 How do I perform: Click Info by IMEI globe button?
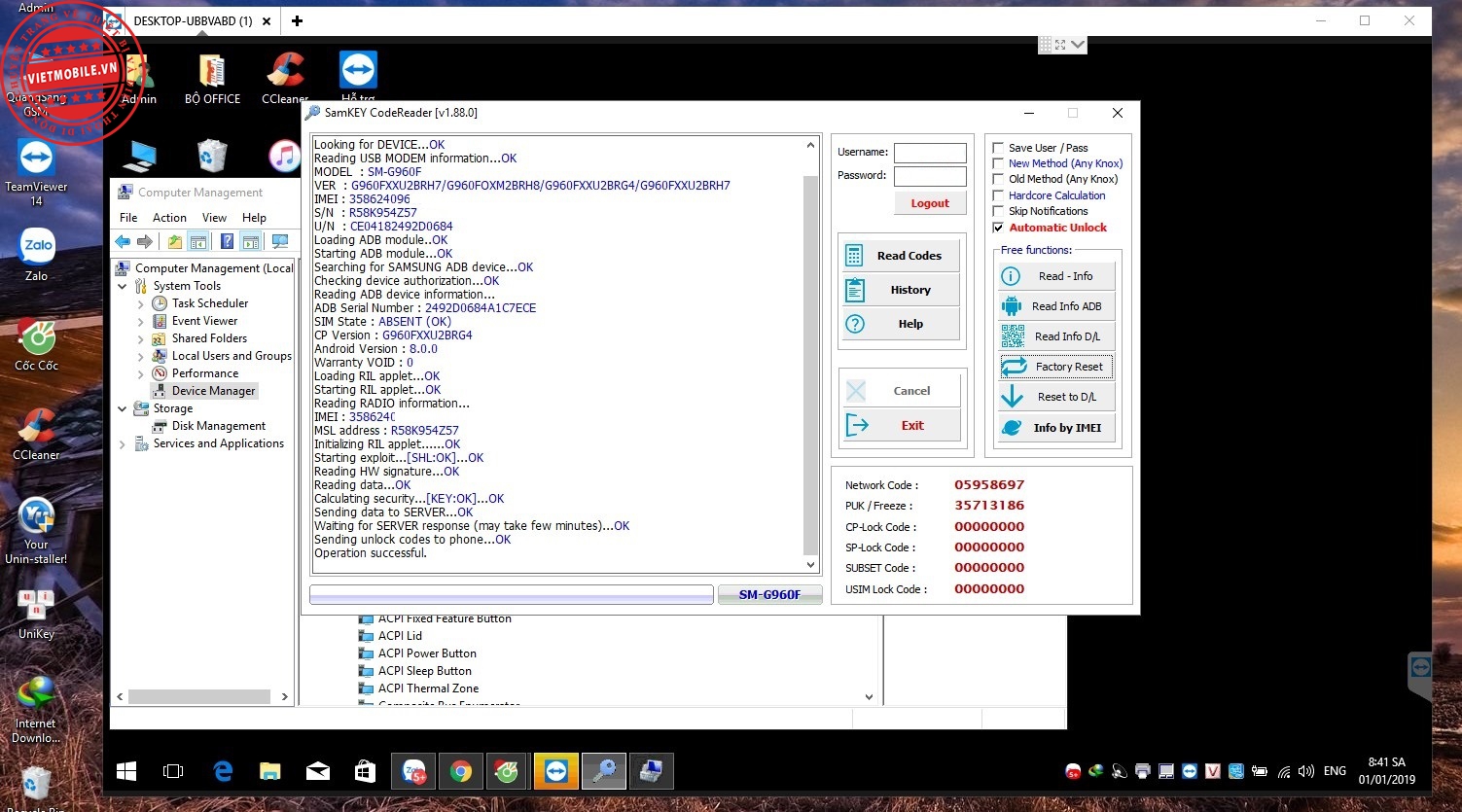click(1056, 428)
